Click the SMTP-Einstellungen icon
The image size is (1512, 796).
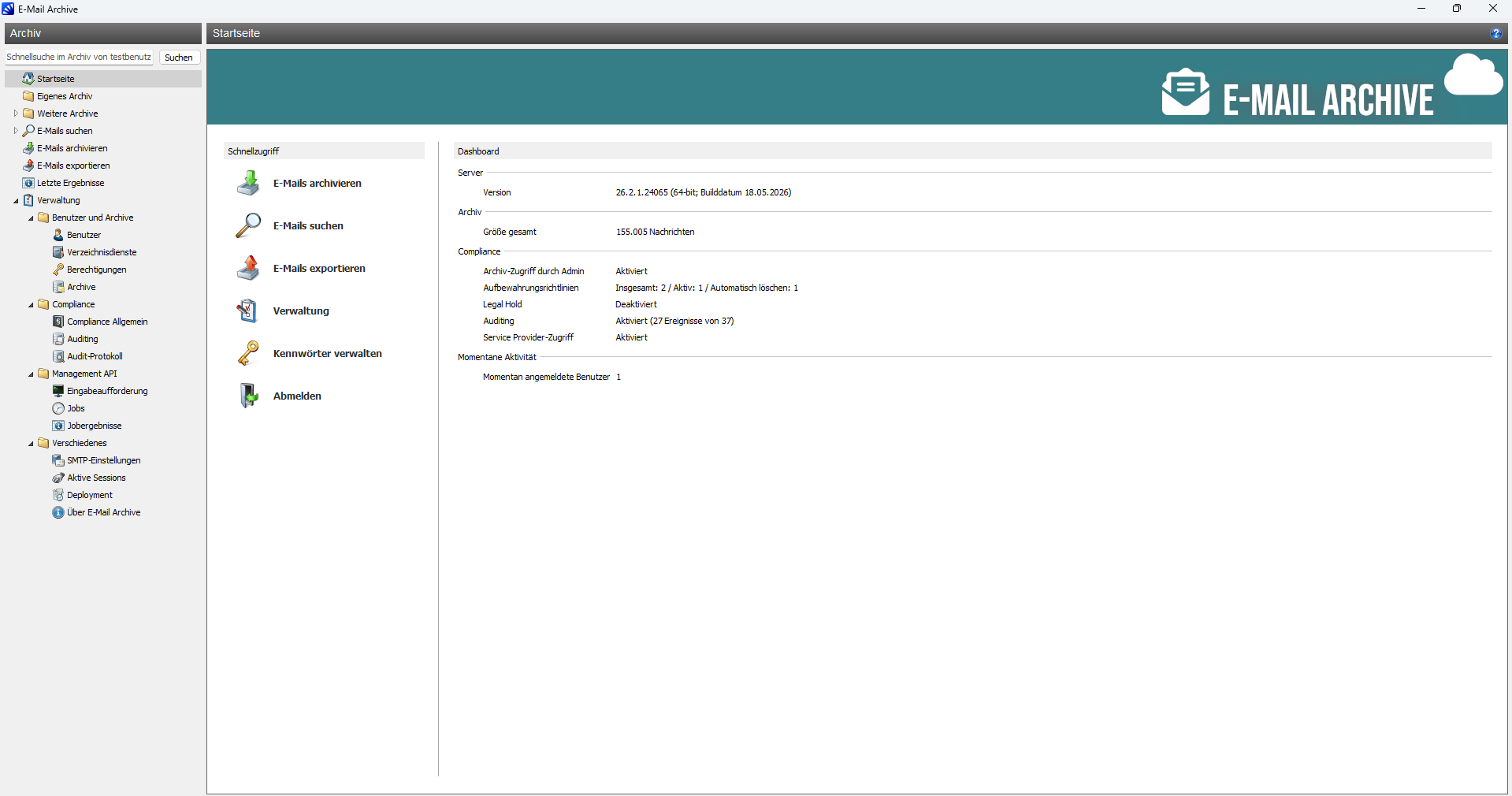(58, 460)
